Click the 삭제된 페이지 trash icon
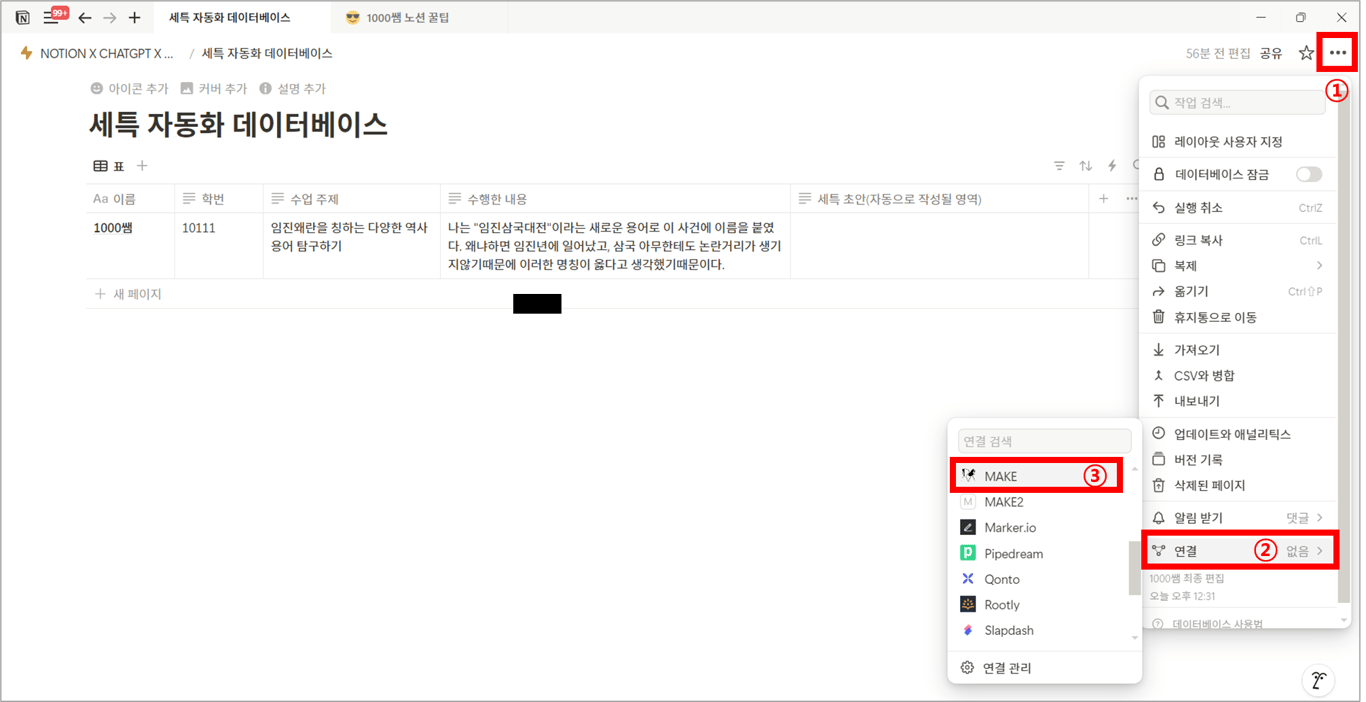The width and height of the screenshot is (1366, 702). (1158, 485)
